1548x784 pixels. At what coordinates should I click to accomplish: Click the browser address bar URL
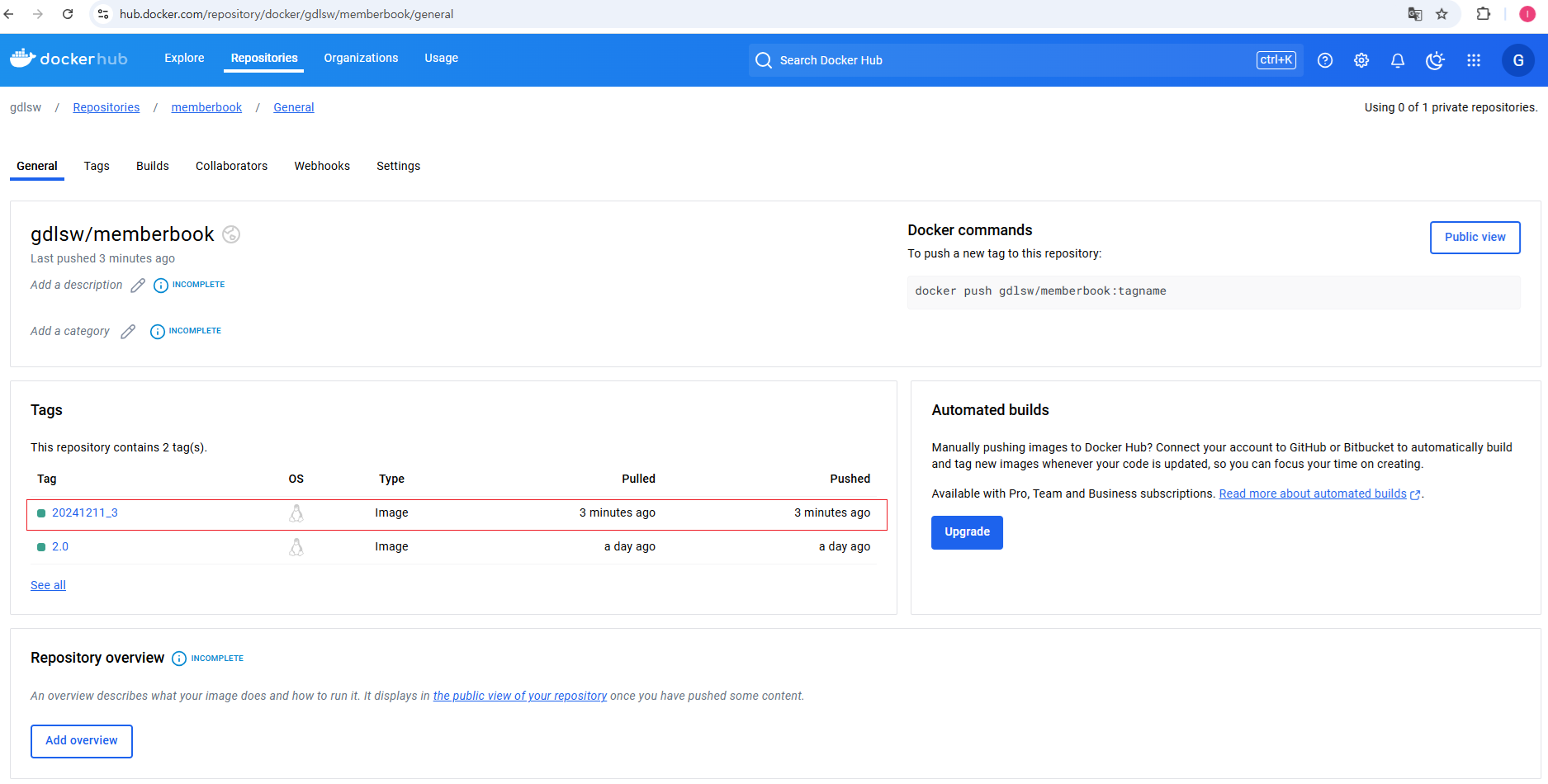coord(286,14)
